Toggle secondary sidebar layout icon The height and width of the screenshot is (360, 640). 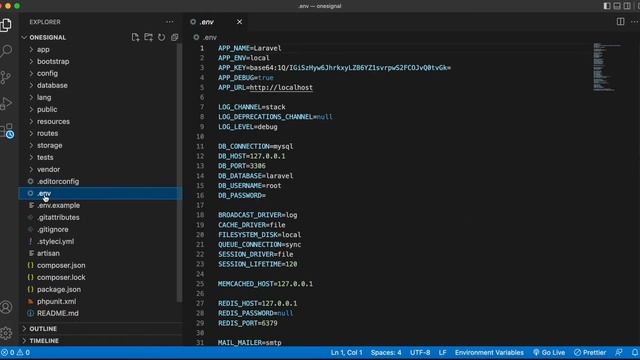click(x=627, y=6)
